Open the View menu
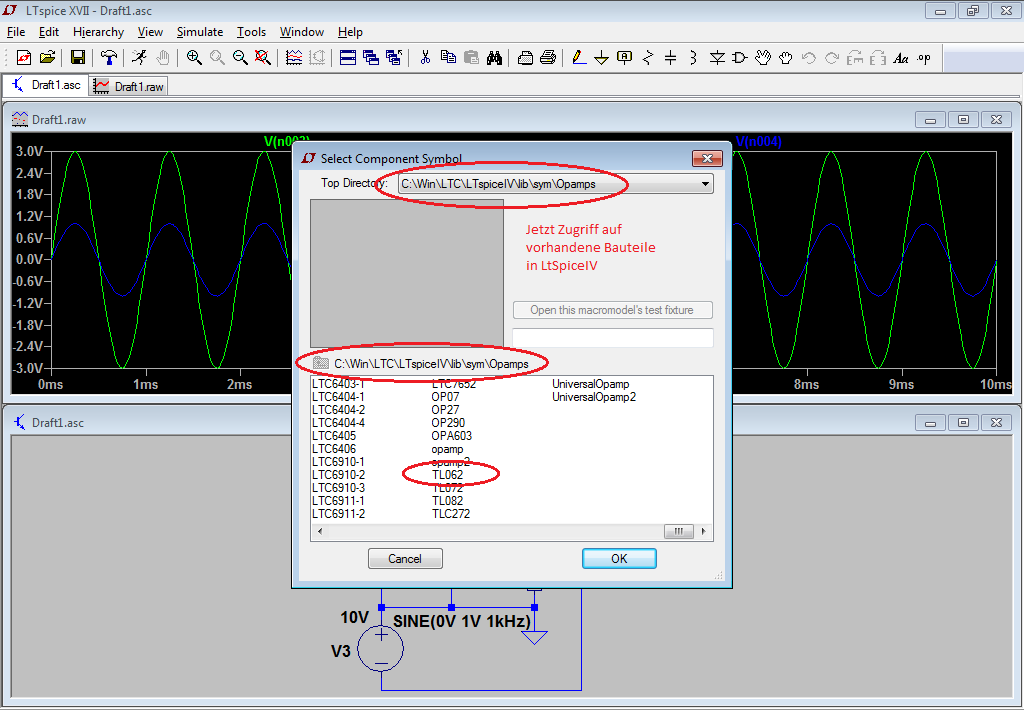Image resolution: width=1024 pixels, height=711 pixels. click(150, 32)
